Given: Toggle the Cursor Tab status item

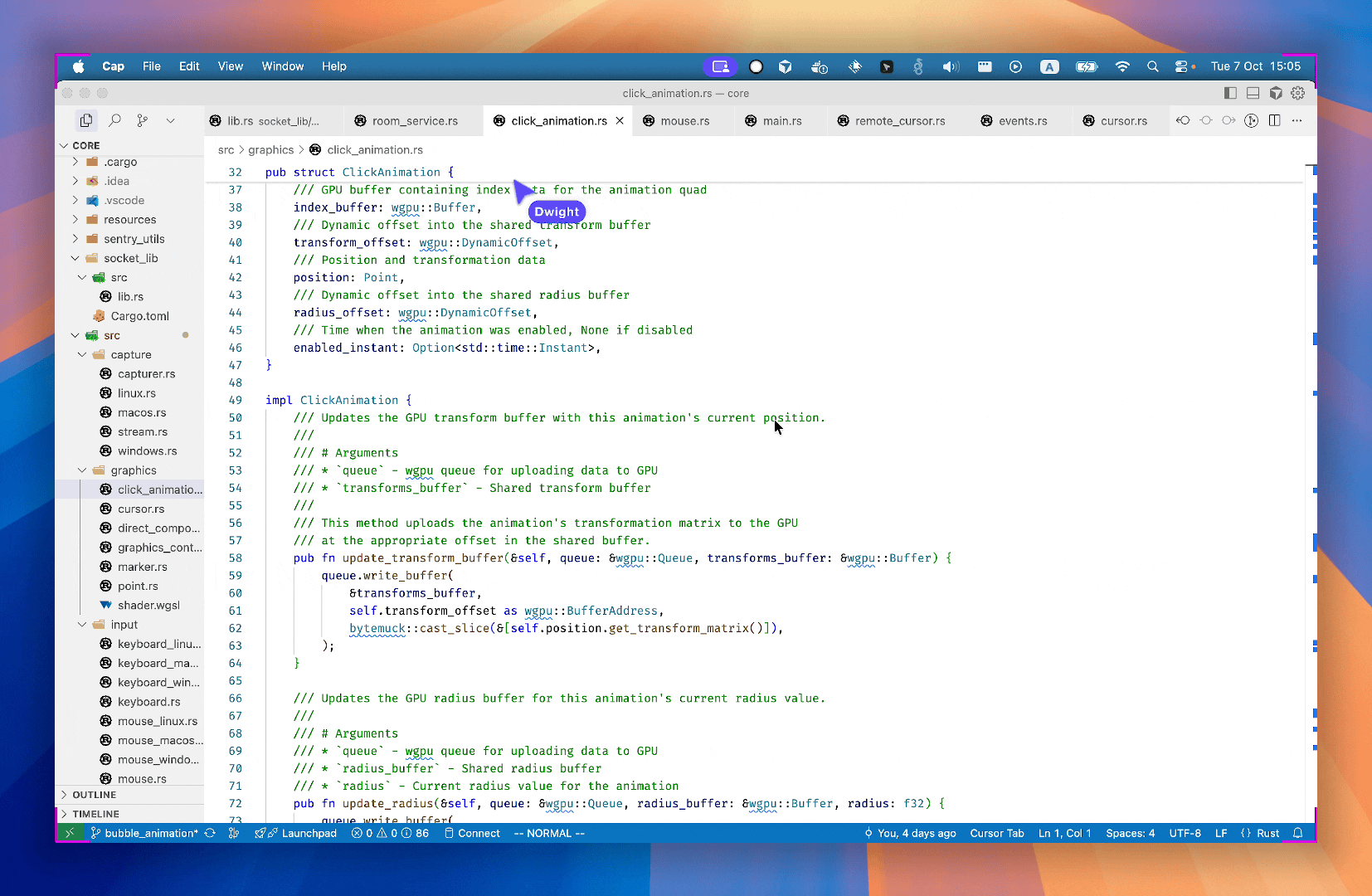Looking at the screenshot, I should (x=996, y=833).
